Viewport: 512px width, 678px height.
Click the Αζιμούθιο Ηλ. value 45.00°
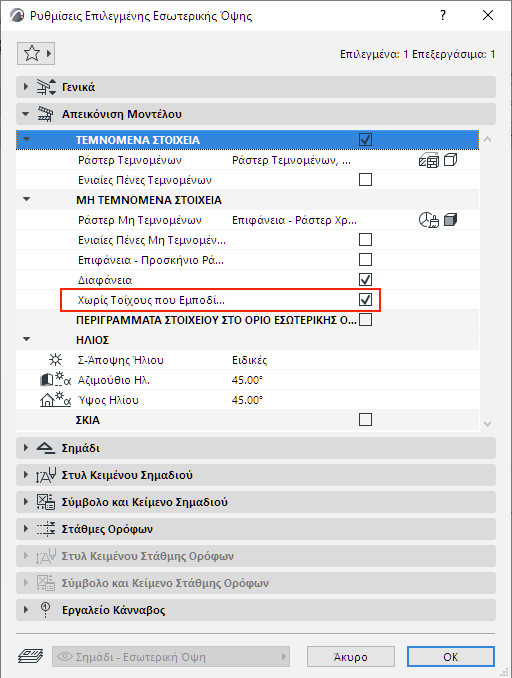[x=247, y=380]
